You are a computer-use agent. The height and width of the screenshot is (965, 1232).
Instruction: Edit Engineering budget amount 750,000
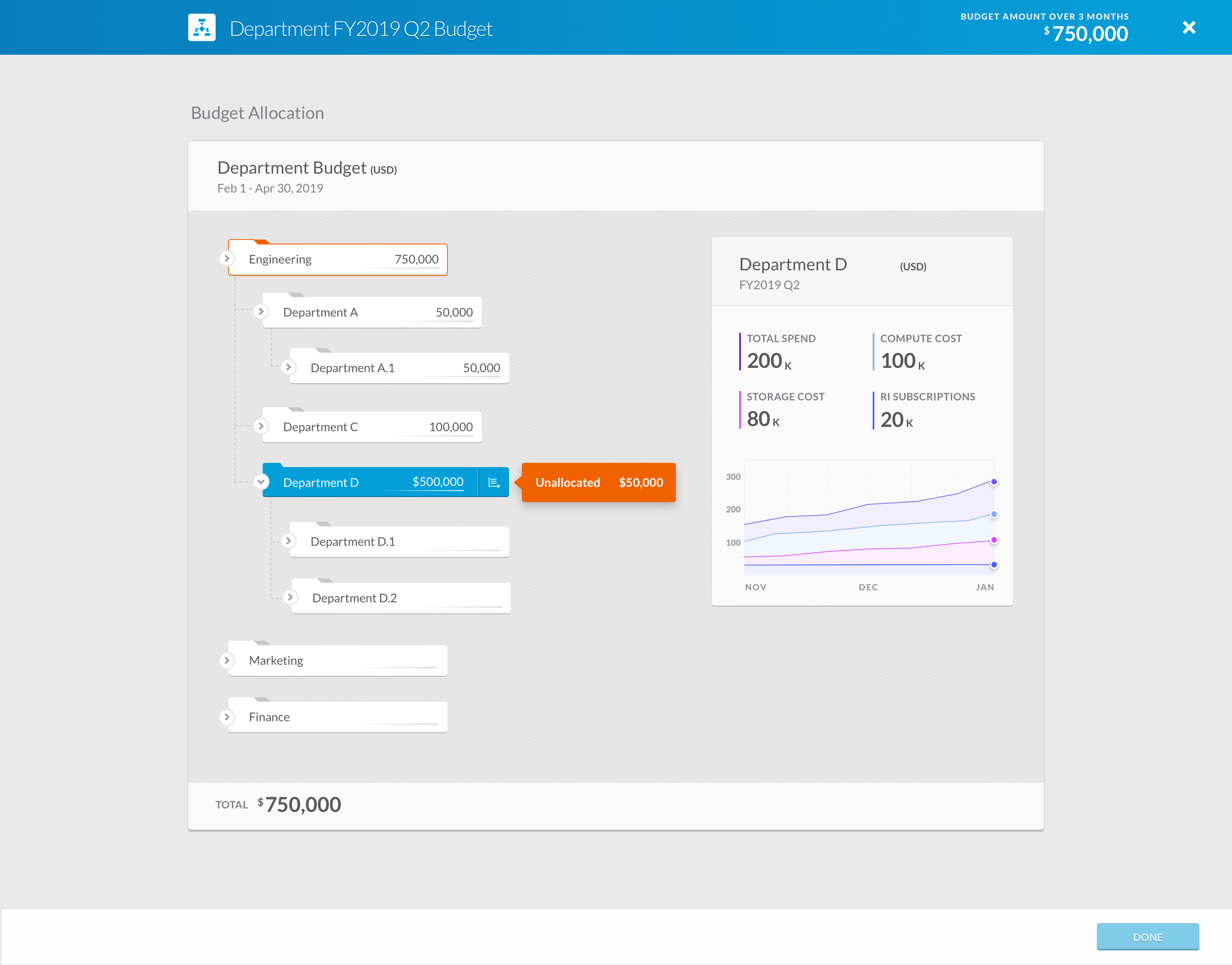click(416, 259)
